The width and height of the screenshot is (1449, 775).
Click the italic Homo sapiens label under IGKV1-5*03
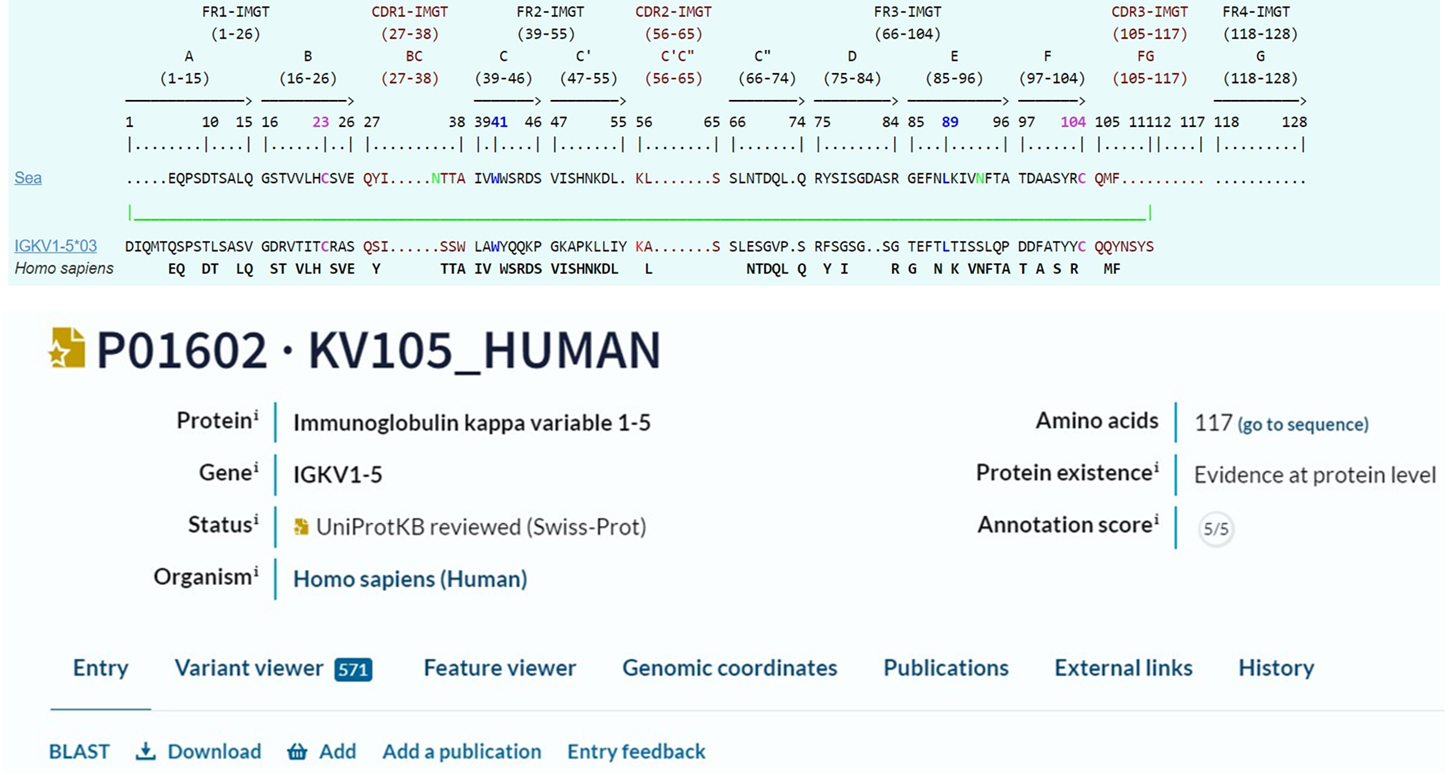pyautogui.click(x=64, y=269)
